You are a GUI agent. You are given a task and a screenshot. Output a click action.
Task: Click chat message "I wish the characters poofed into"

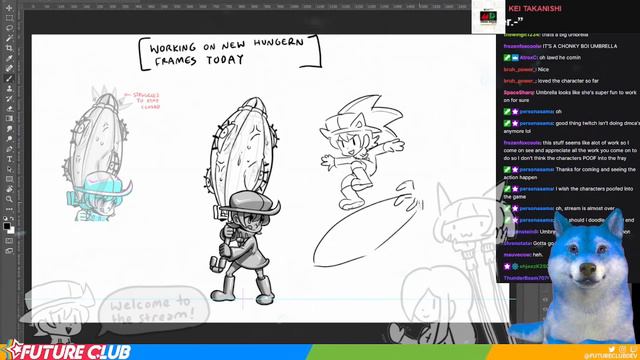coord(594,189)
